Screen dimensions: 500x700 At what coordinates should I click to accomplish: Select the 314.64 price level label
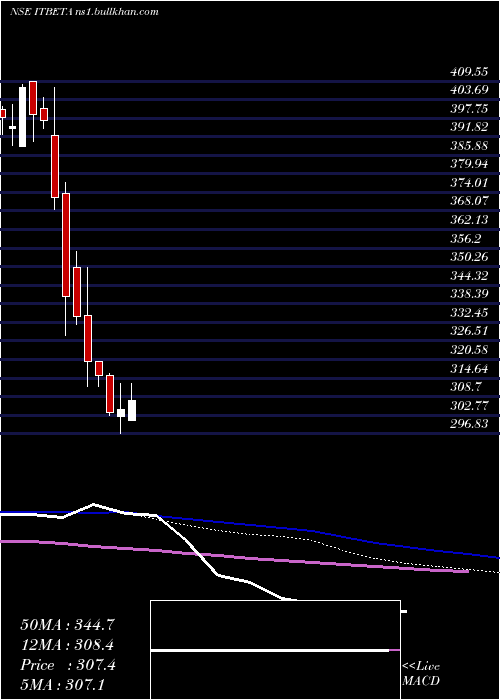pos(469,369)
